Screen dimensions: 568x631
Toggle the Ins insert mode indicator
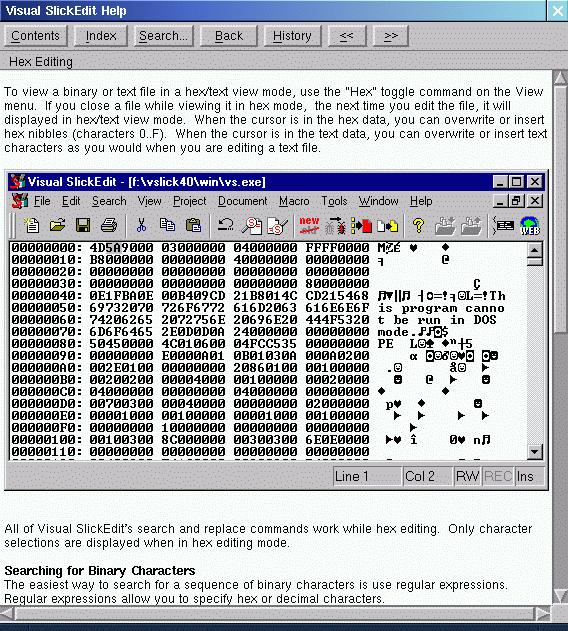pyautogui.click(x=525, y=476)
